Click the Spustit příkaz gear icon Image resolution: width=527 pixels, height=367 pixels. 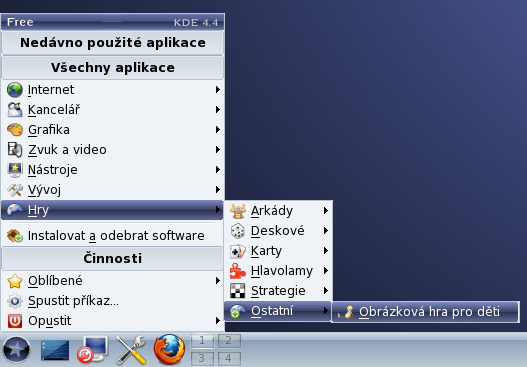pyautogui.click(x=15, y=301)
